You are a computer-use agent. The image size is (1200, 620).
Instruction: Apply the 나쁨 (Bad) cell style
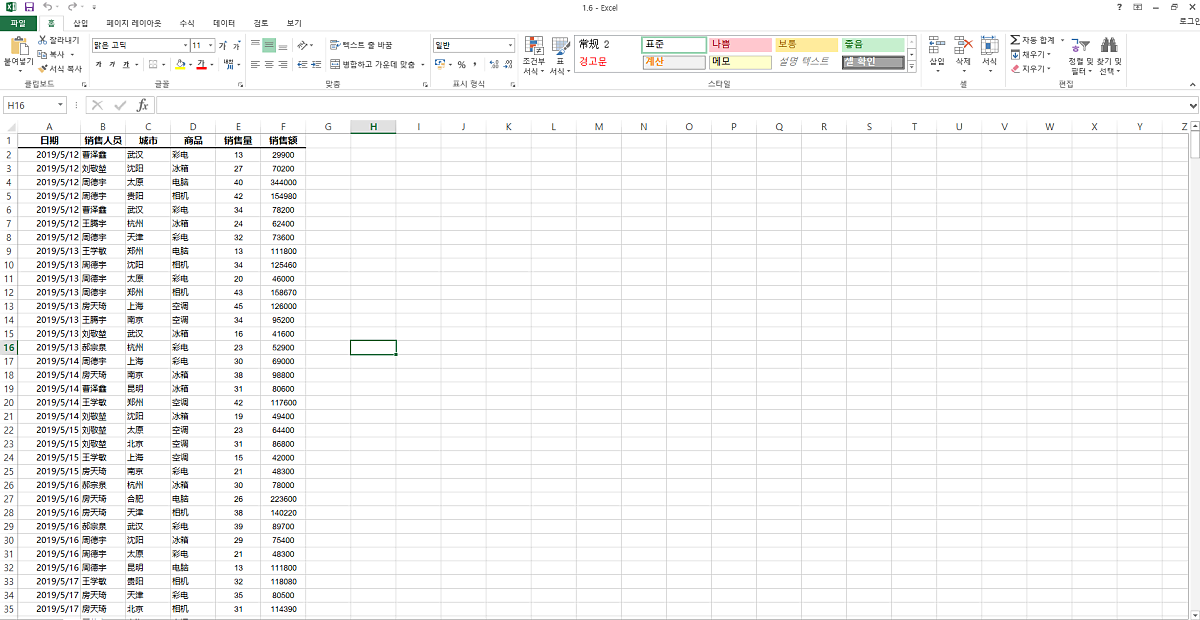(740, 45)
